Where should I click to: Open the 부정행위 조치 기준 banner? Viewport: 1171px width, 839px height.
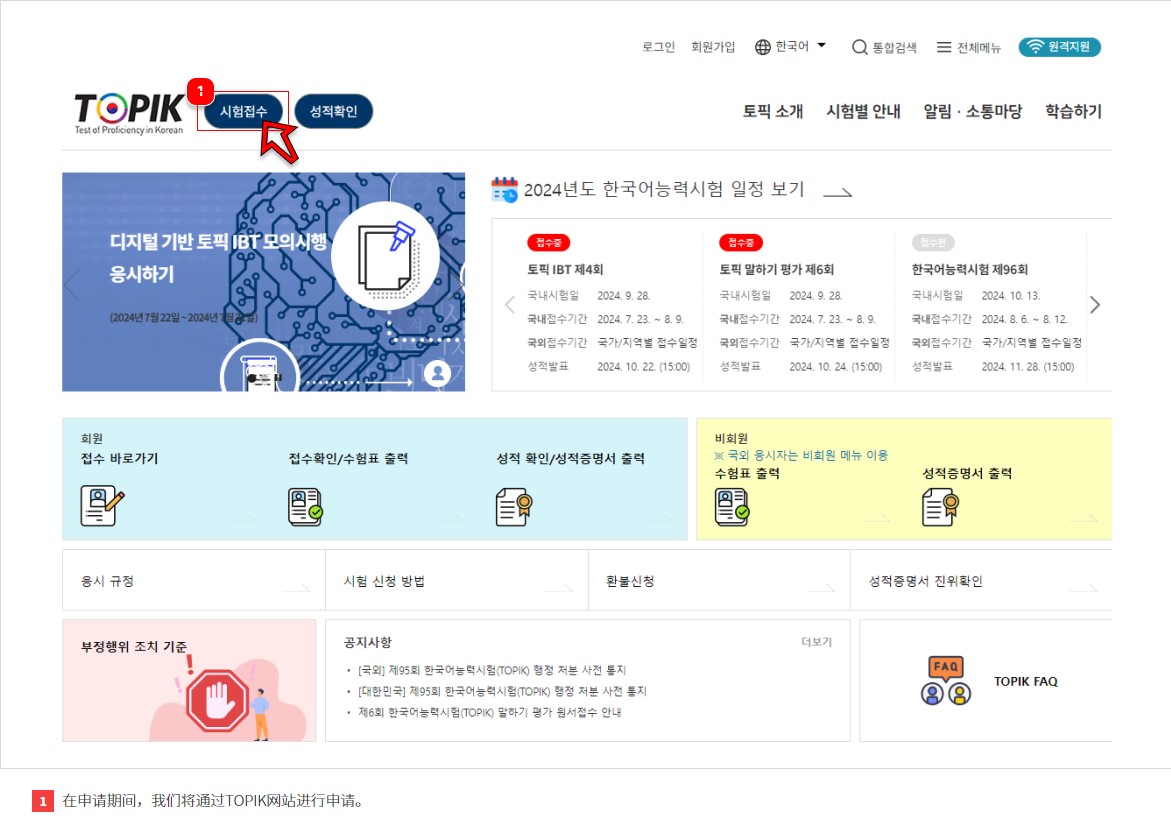[189, 681]
